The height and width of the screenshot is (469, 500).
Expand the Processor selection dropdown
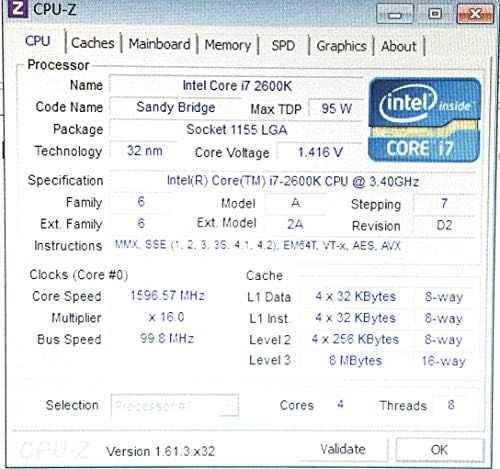coord(175,405)
